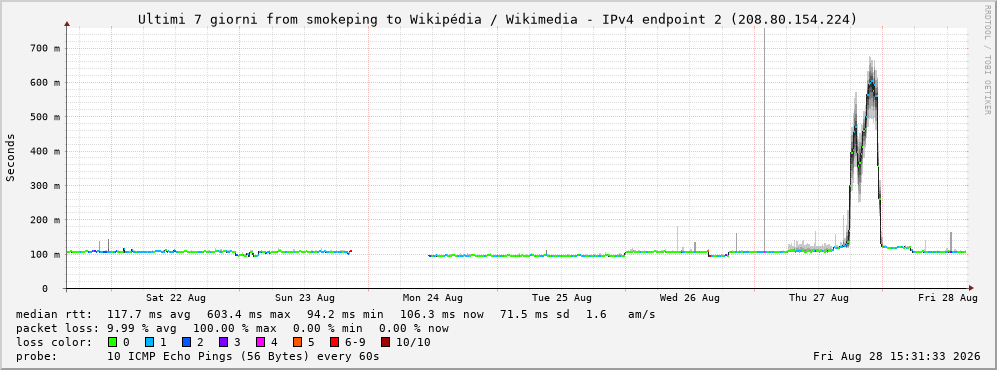The height and width of the screenshot is (370, 997).
Task: Click the green loss color 0 swatch
Action: tap(114, 343)
